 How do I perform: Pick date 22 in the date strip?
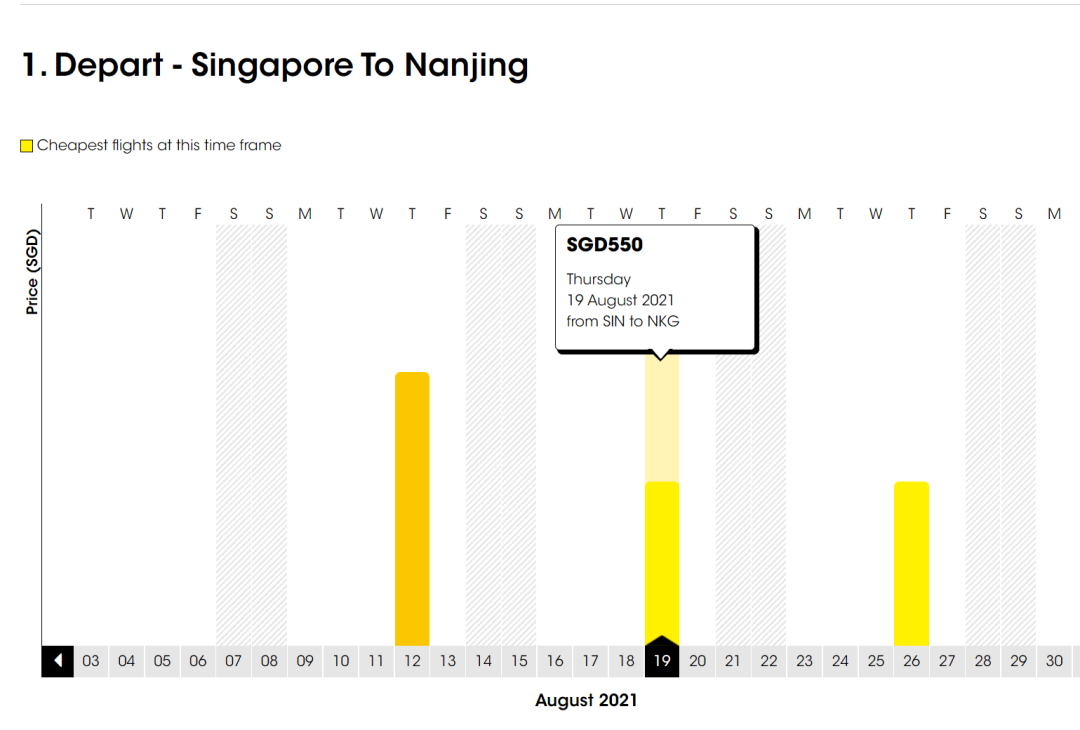(x=769, y=661)
